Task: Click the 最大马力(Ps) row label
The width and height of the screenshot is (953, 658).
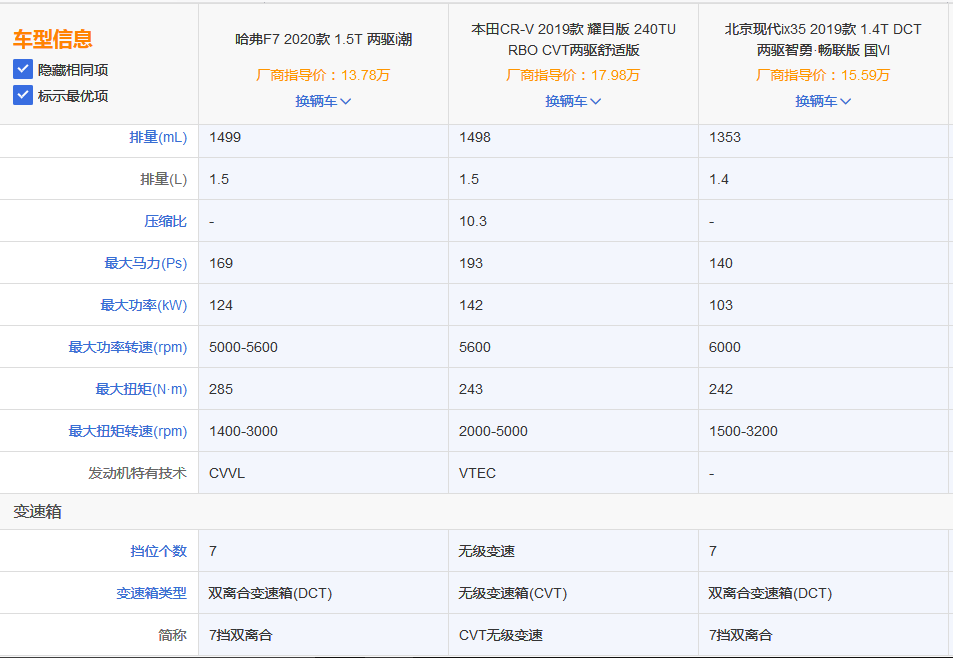Action: (x=146, y=263)
